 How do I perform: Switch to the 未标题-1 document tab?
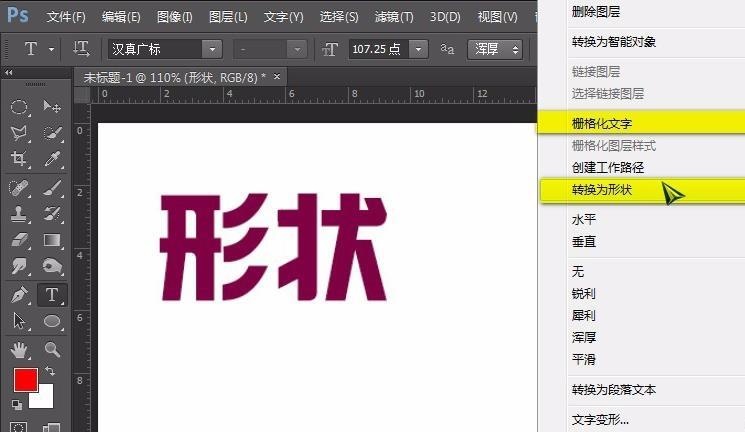(x=174, y=77)
